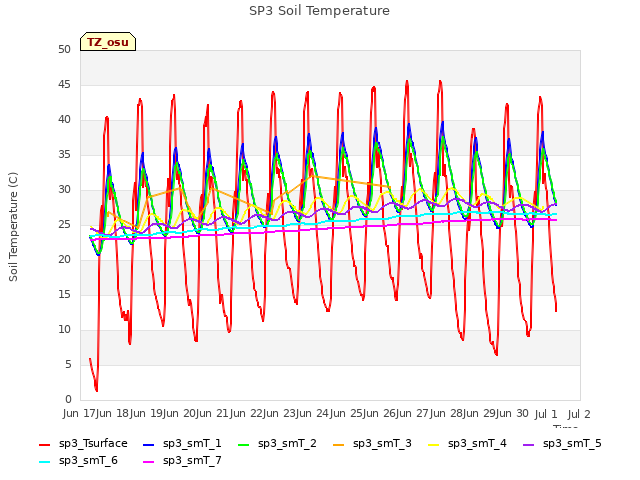
Task: Click the purple sp3_smT_5 legend swatch
Action: (x=529, y=444)
